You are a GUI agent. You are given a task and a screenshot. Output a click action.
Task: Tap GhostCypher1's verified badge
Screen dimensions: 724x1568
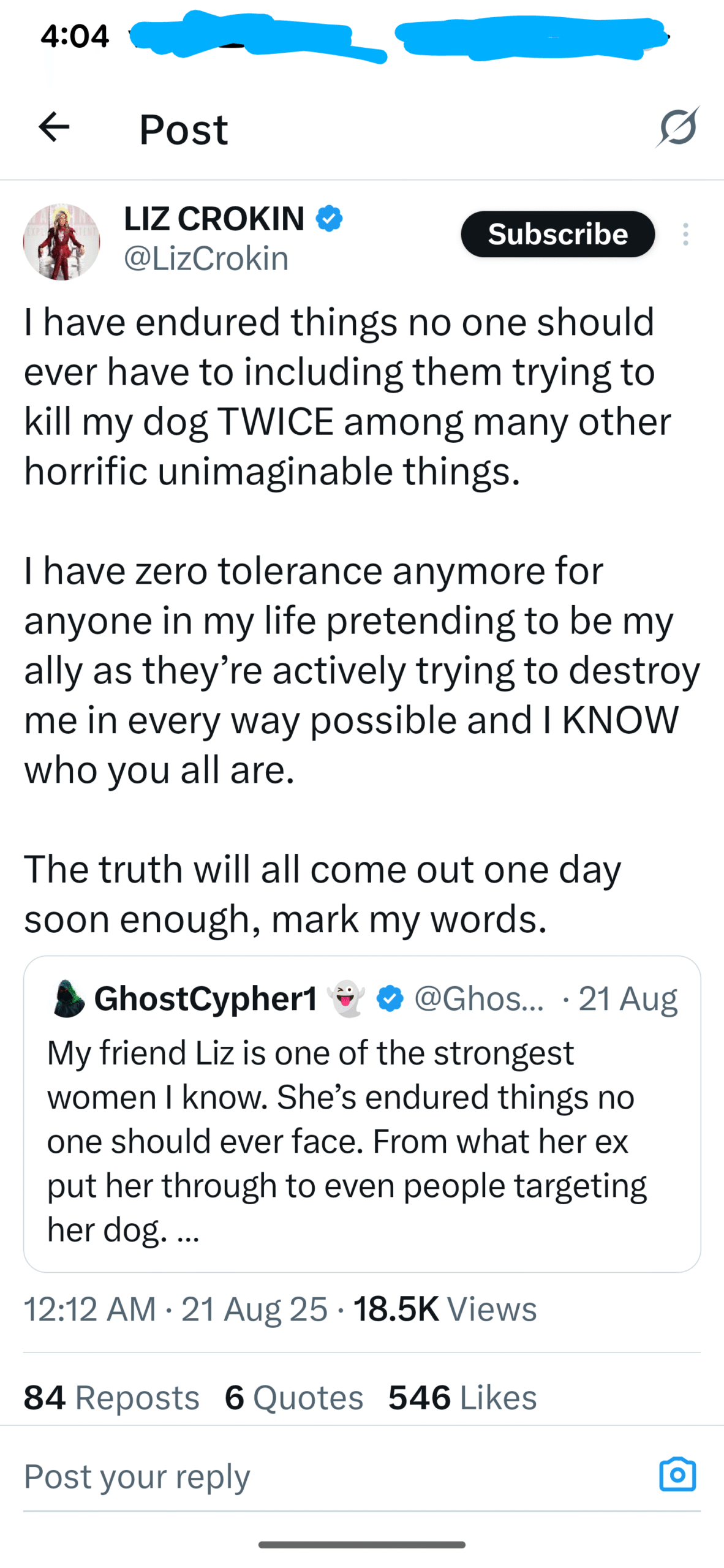click(x=390, y=999)
